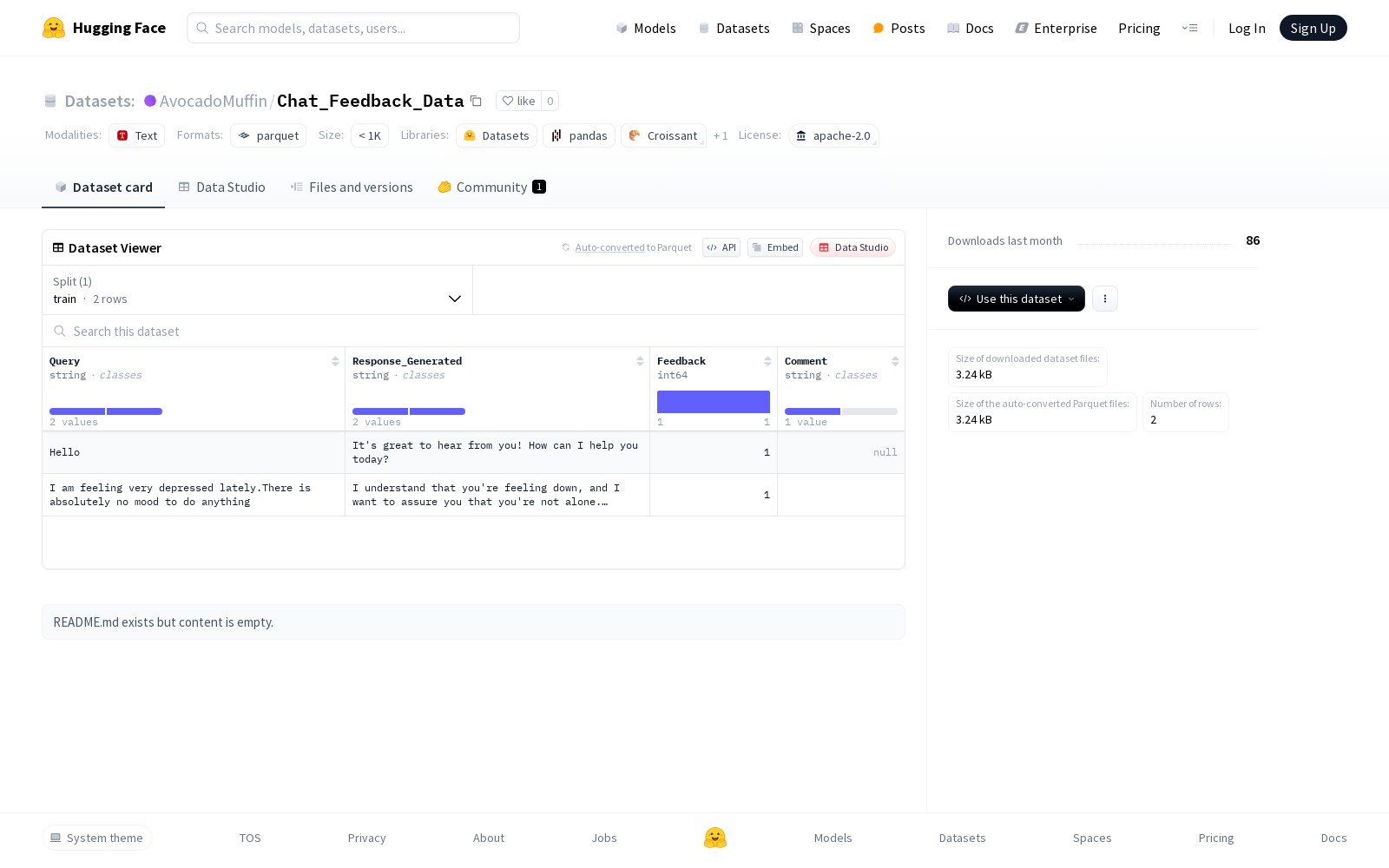Click the null Comment cell
Image resolution: width=1389 pixels, height=868 pixels.
[841, 452]
